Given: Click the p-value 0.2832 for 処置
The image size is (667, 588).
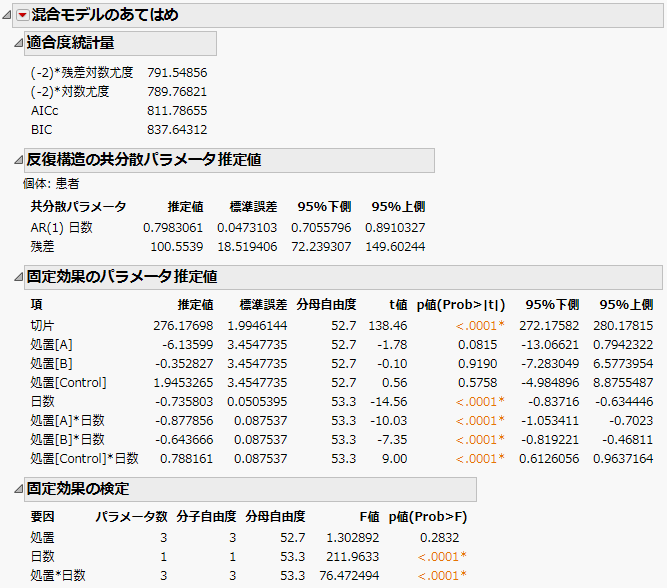Looking at the screenshot, I should point(439,538).
